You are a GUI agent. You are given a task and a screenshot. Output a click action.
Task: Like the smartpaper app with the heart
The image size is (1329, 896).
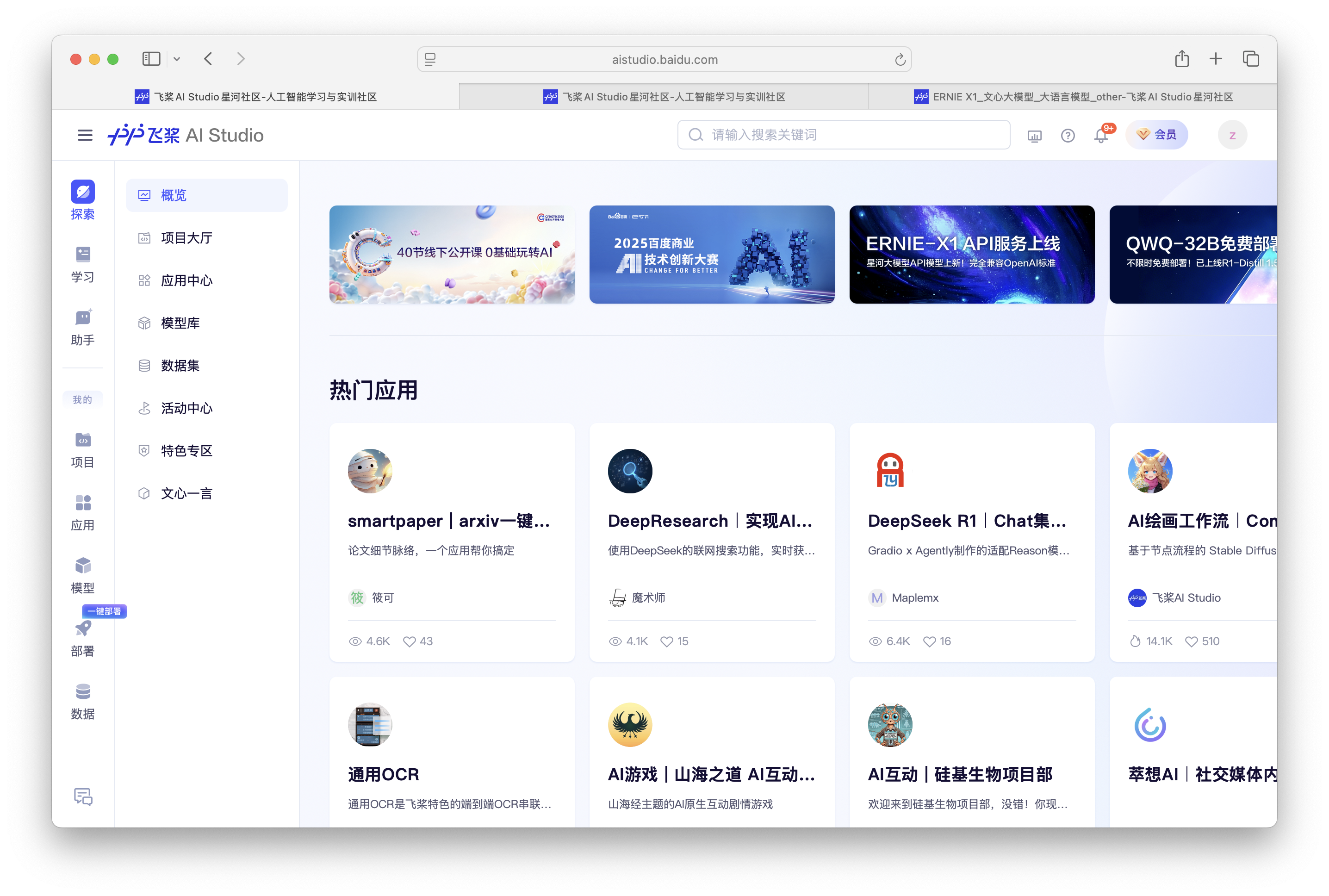[x=410, y=641]
